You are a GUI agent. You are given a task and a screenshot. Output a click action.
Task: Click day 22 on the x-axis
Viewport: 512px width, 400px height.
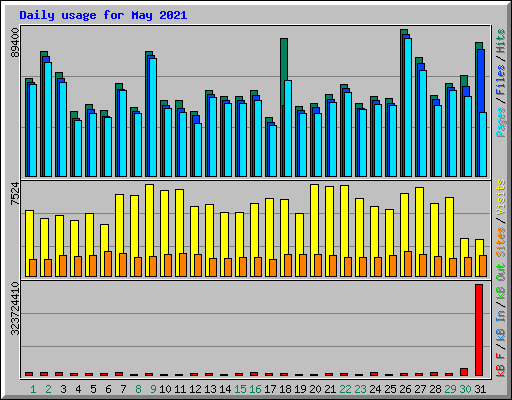tap(345, 389)
